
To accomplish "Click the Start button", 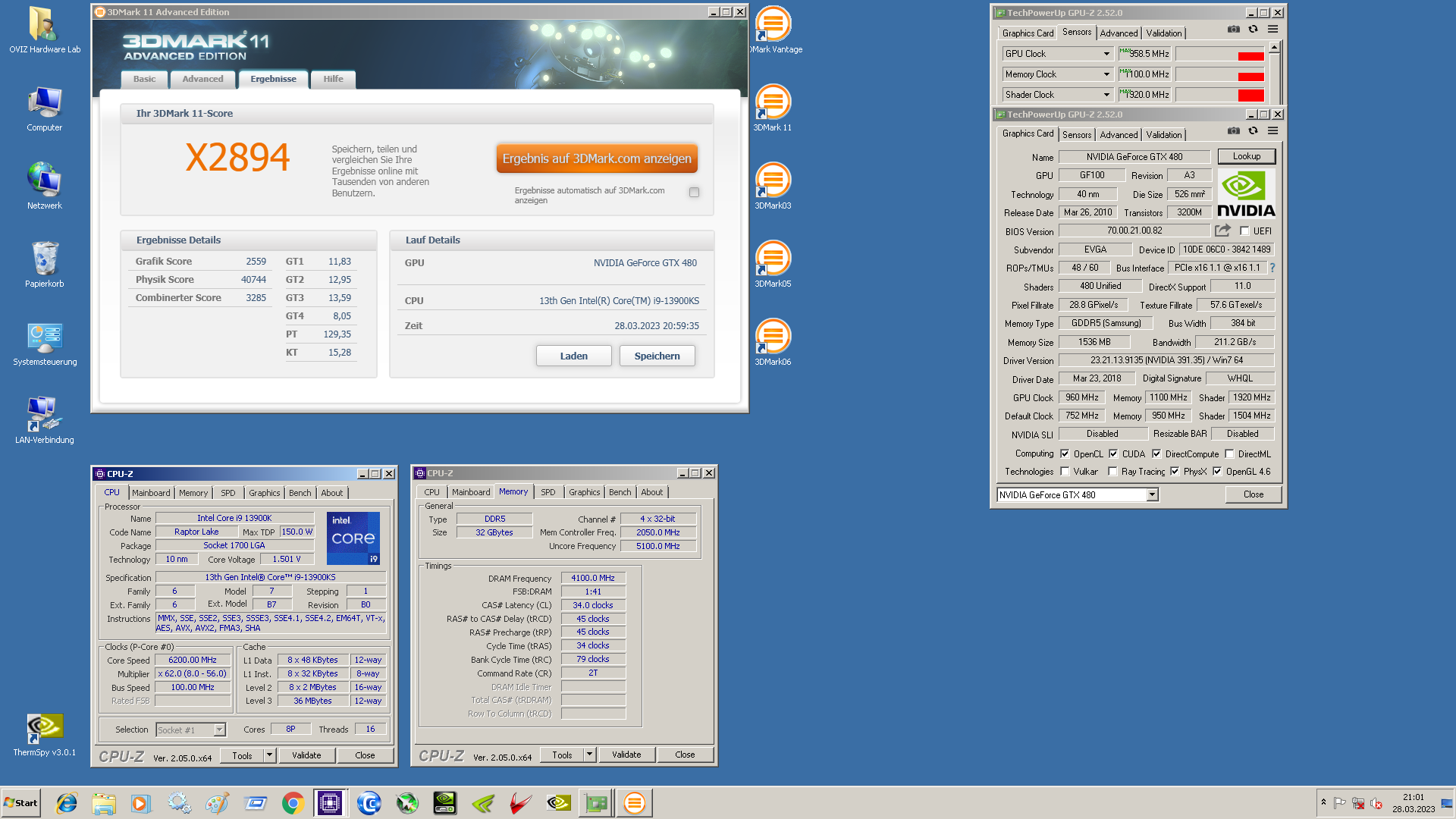I will tap(20, 803).
